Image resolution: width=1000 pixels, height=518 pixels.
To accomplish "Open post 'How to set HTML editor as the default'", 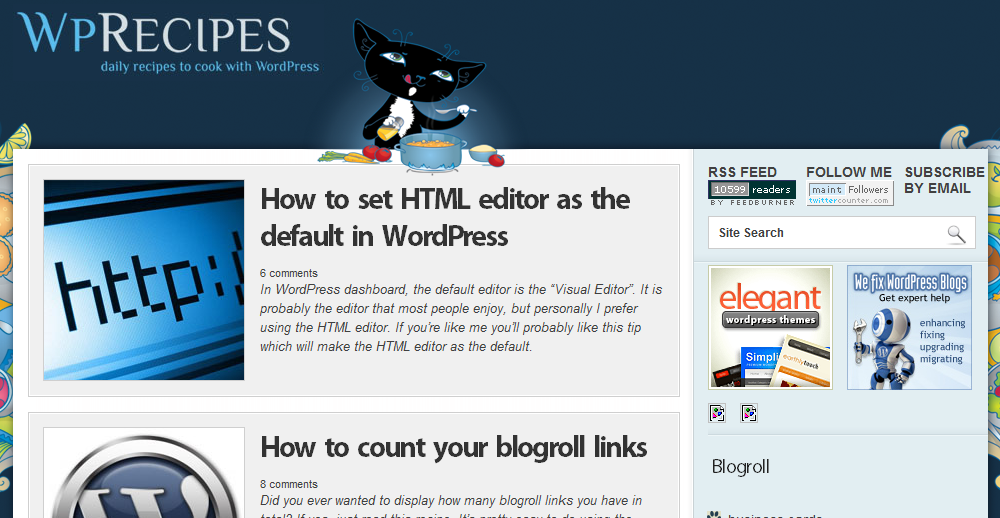I will pyautogui.click(x=445, y=218).
